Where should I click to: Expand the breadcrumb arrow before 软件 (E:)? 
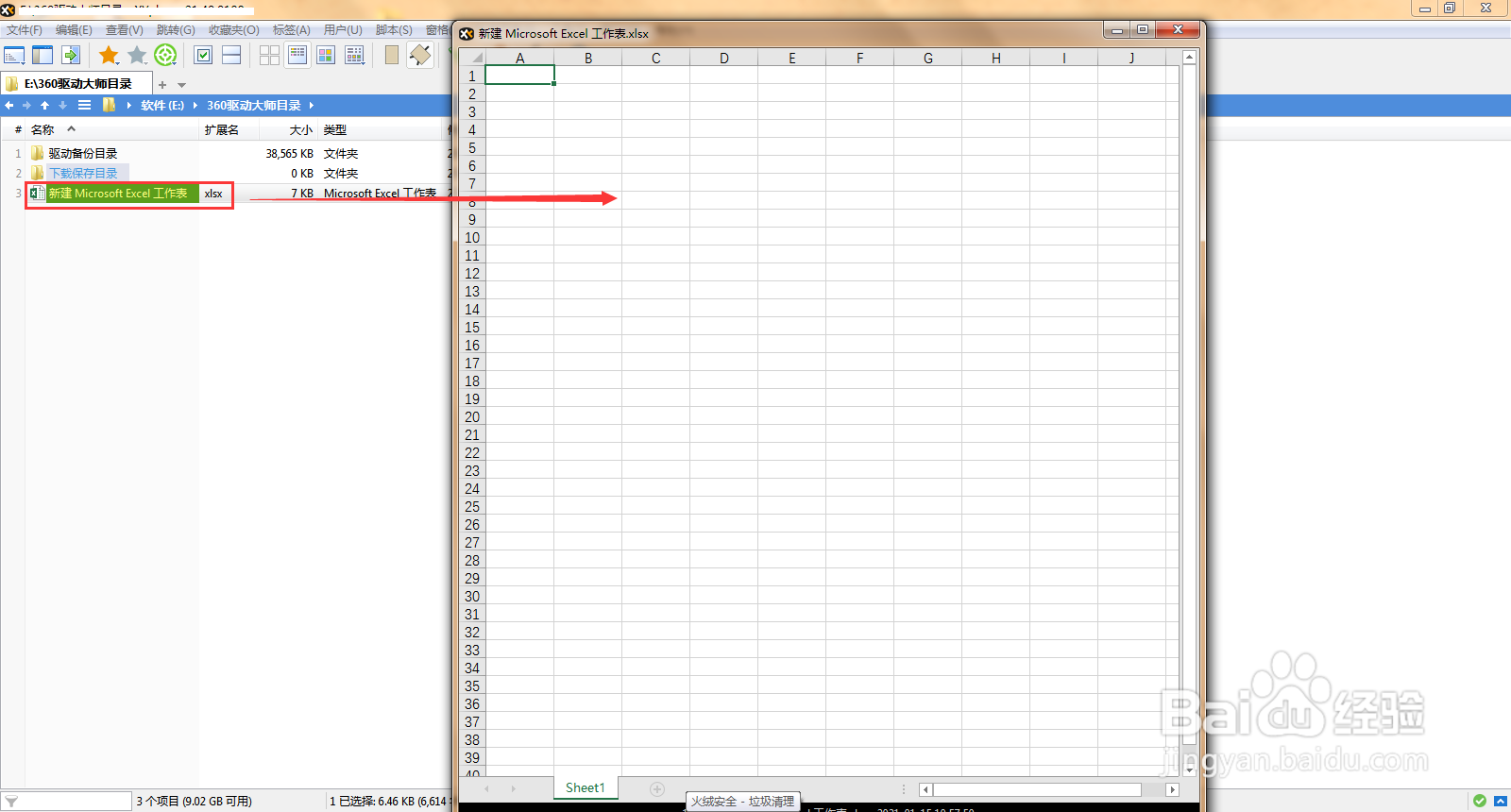click(x=128, y=106)
